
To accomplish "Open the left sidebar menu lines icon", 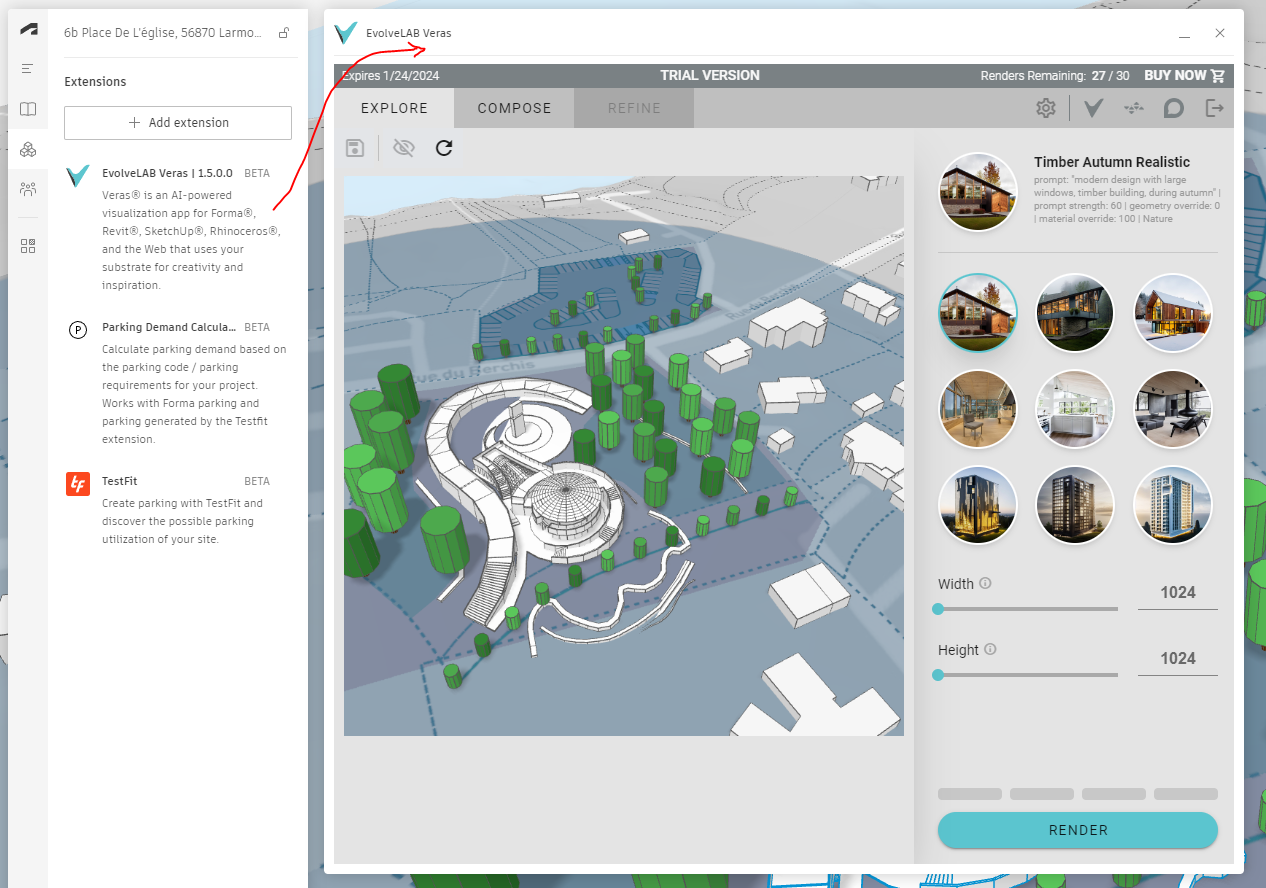I will (x=28, y=69).
